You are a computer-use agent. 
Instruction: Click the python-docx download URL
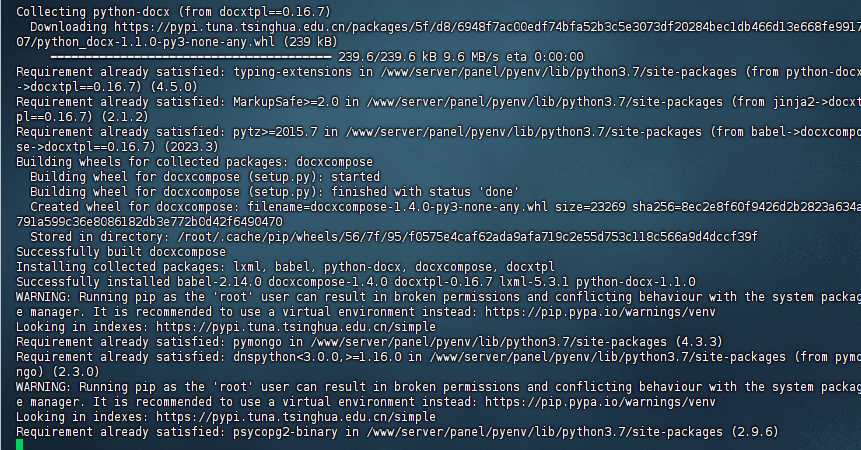pyautogui.click(x=487, y=27)
